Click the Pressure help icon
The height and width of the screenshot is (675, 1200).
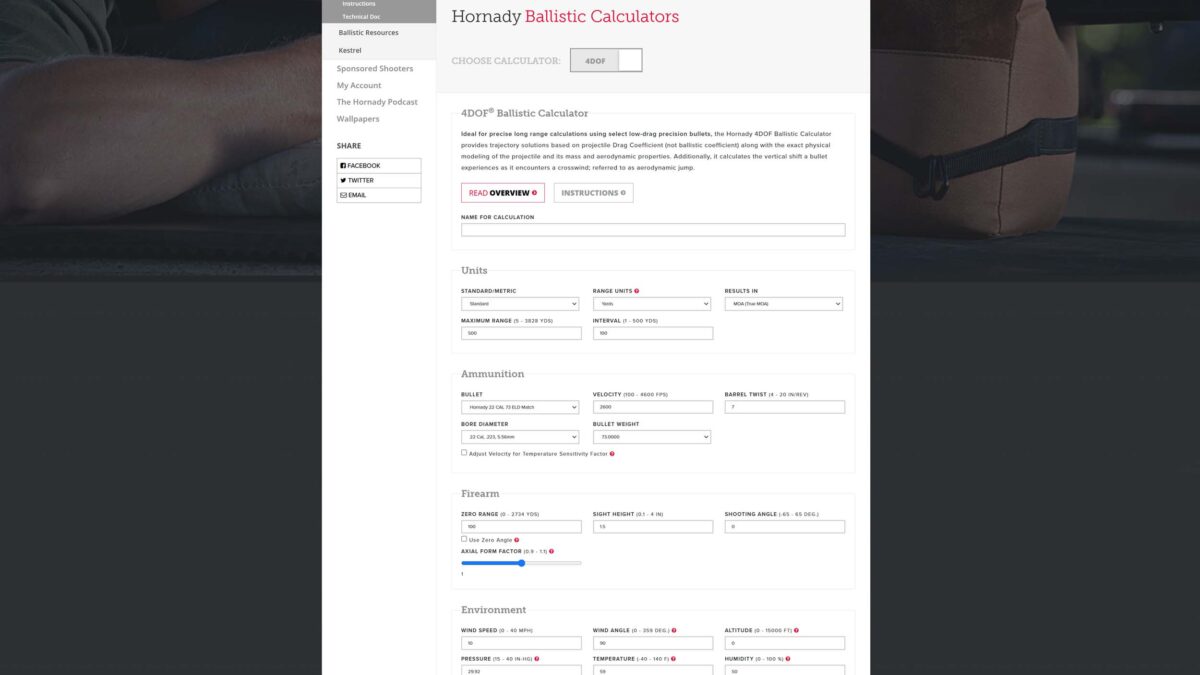pos(535,659)
